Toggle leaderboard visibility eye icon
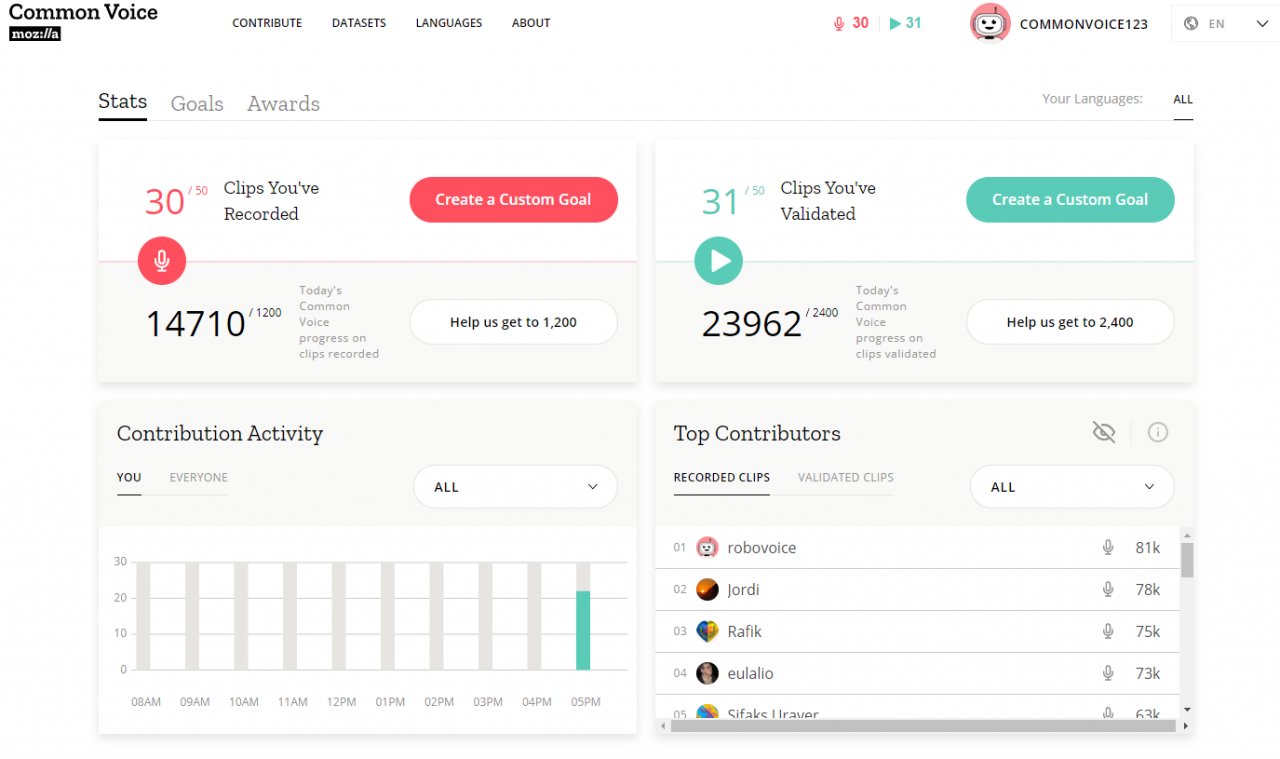 pyautogui.click(x=1104, y=432)
